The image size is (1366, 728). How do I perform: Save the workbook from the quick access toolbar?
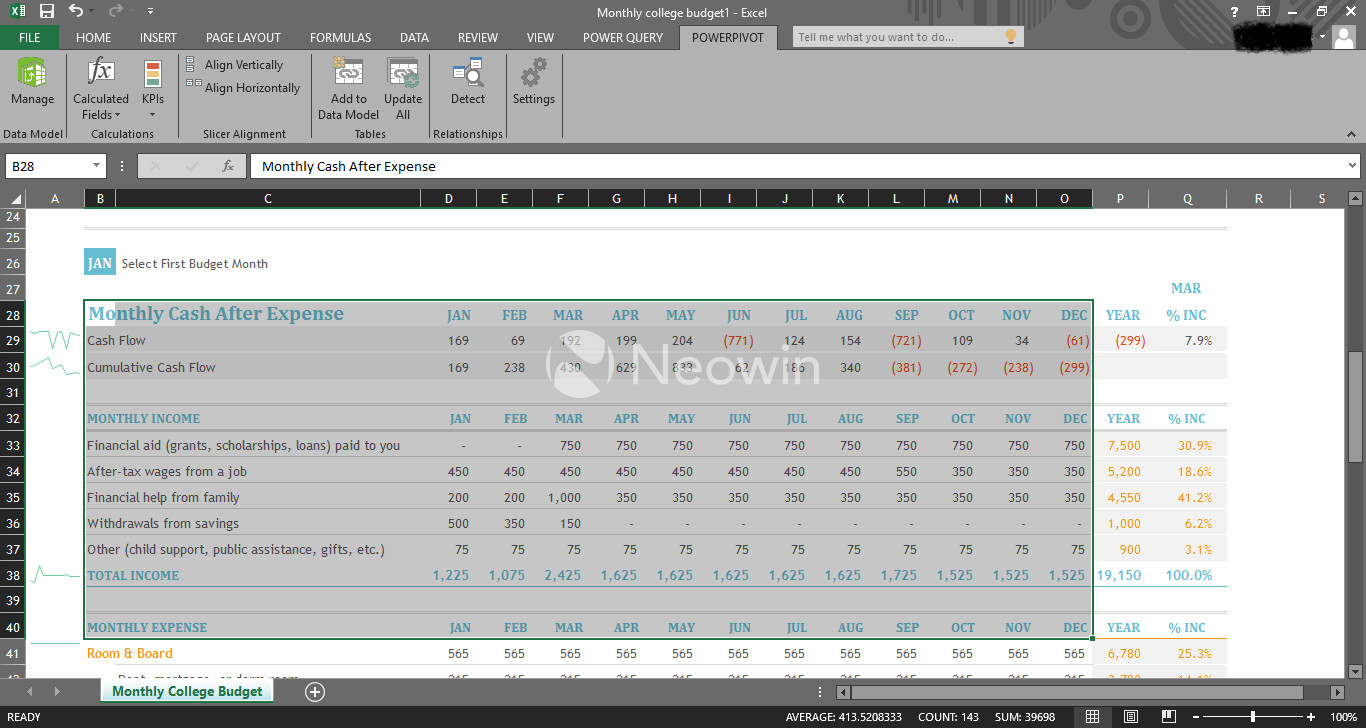46,11
